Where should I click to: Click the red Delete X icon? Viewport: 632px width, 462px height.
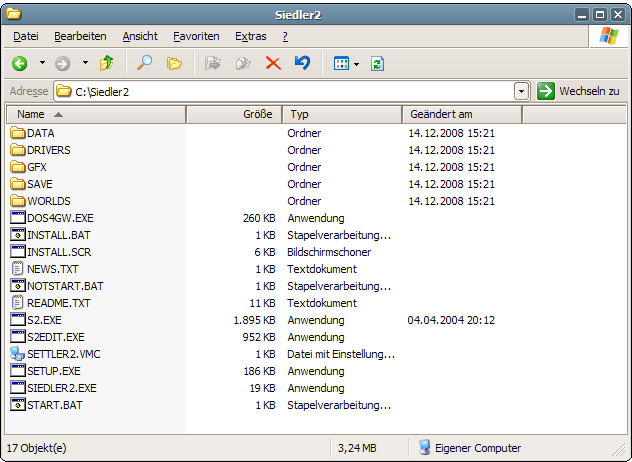click(273, 63)
